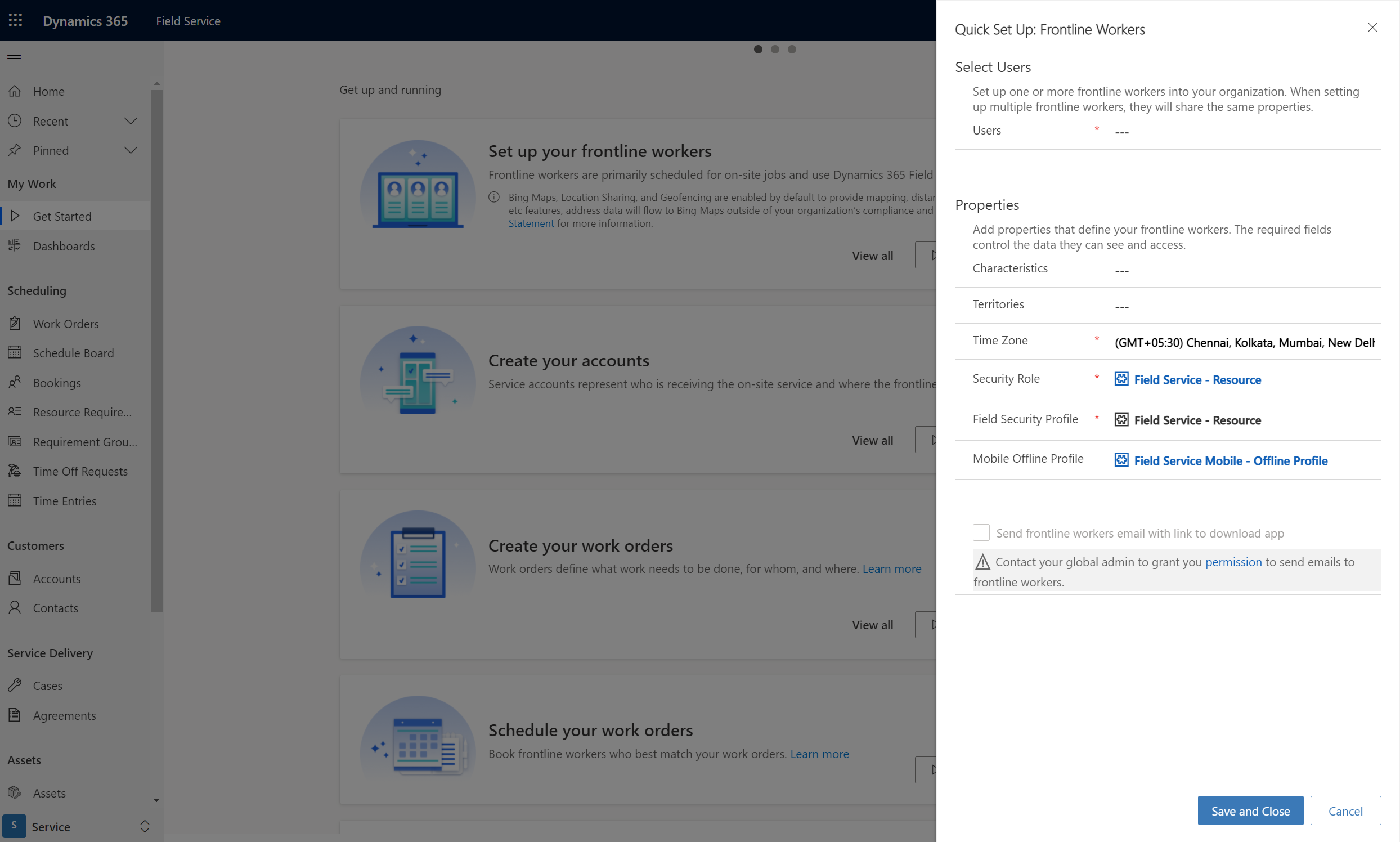Click the Dynamics 365 brand link
The height and width of the screenshot is (842, 1400).
(x=85, y=20)
